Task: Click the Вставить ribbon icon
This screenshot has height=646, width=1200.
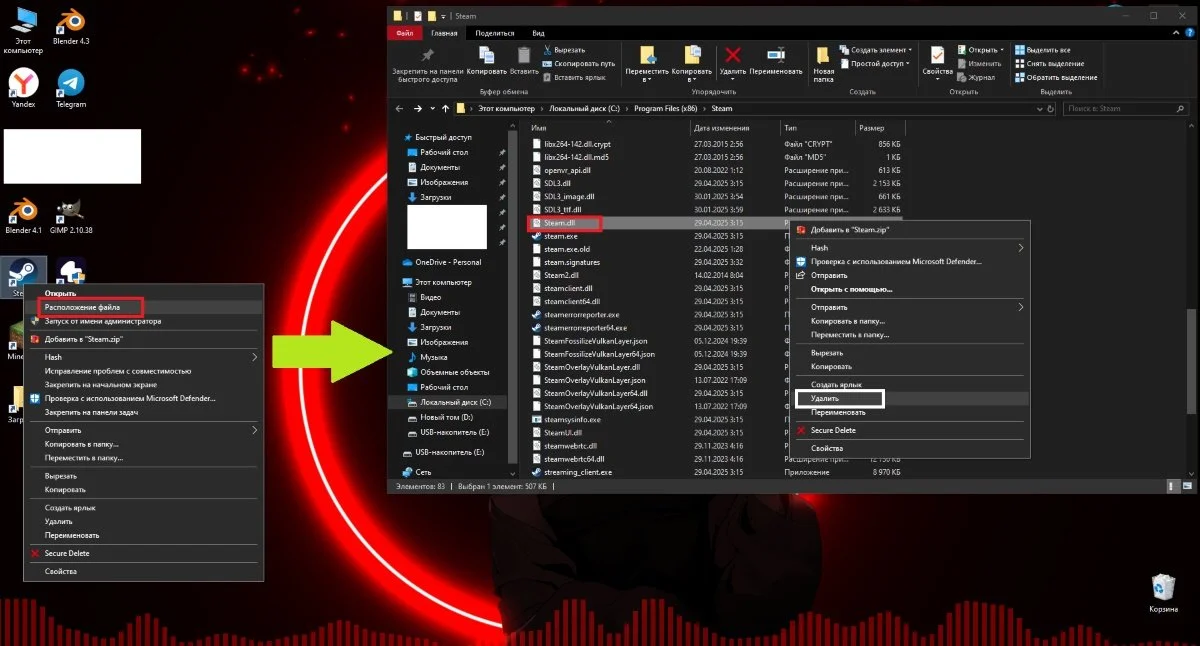Action: [x=524, y=60]
